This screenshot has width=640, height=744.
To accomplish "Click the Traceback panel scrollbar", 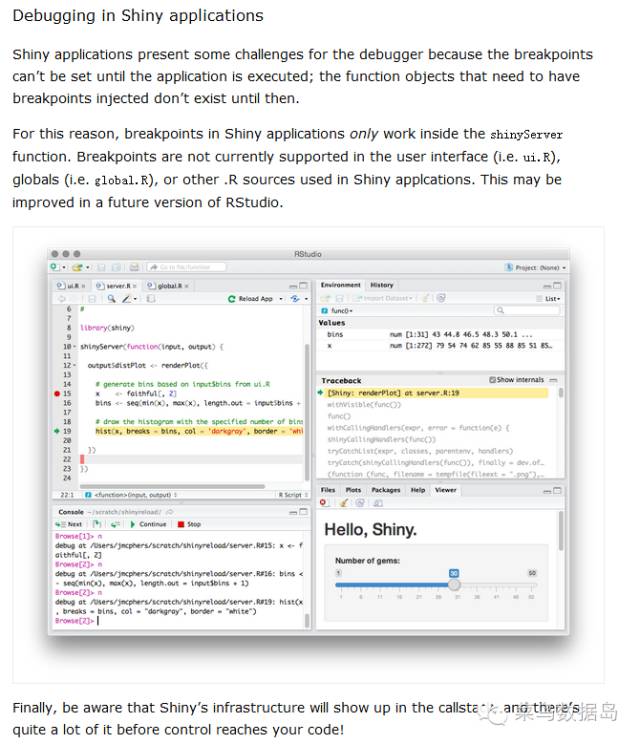I will (x=561, y=393).
